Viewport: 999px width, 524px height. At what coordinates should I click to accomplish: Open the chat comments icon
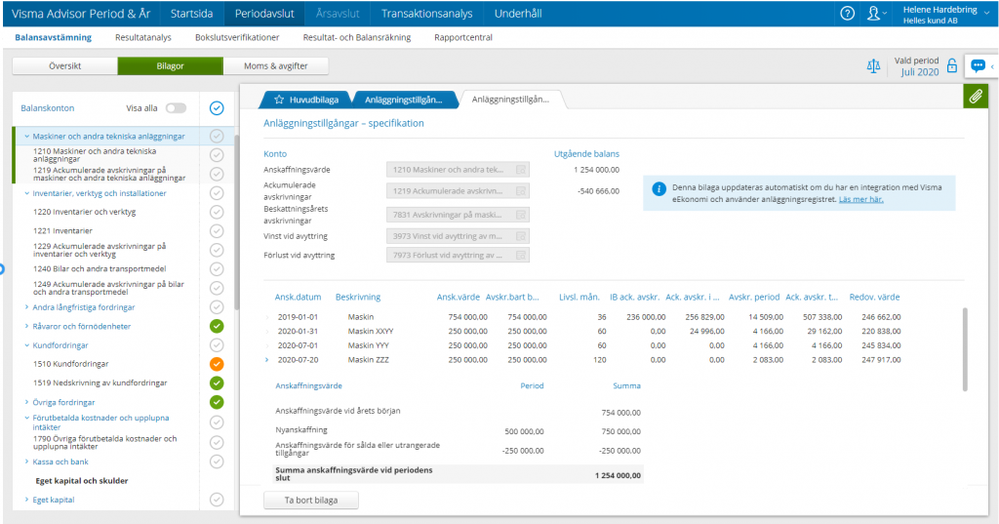click(978, 66)
